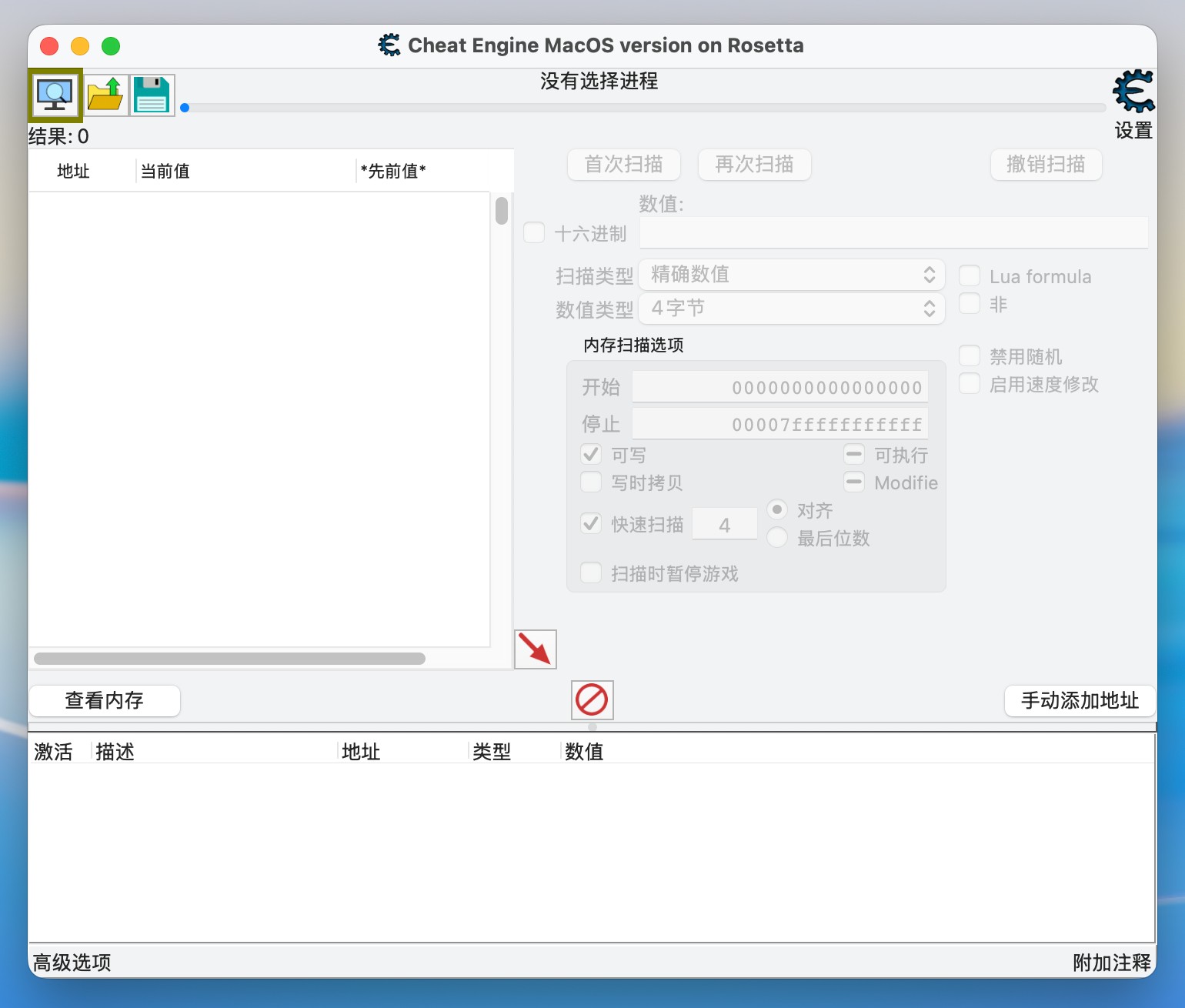The width and height of the screenshot is (1185, 1008).
Task: Click the 地址 column header in results
Action: [x=74, y=171]
